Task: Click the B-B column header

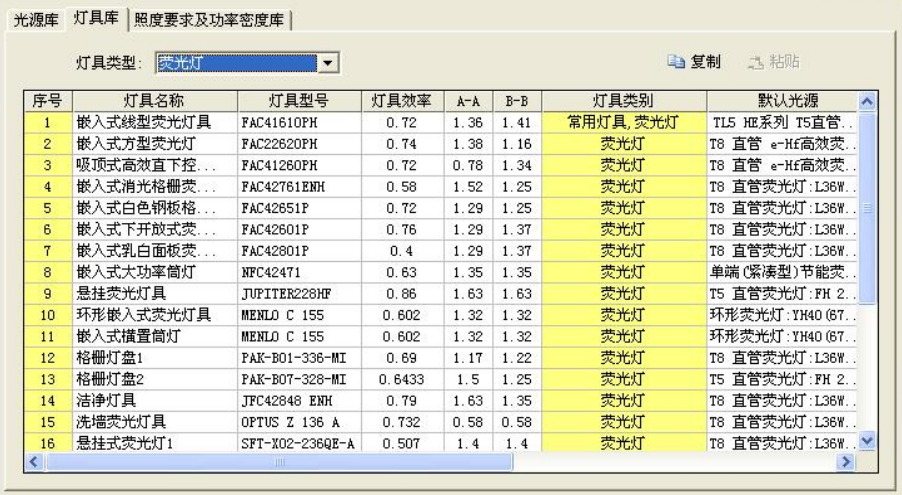Action: pos(517,101)
